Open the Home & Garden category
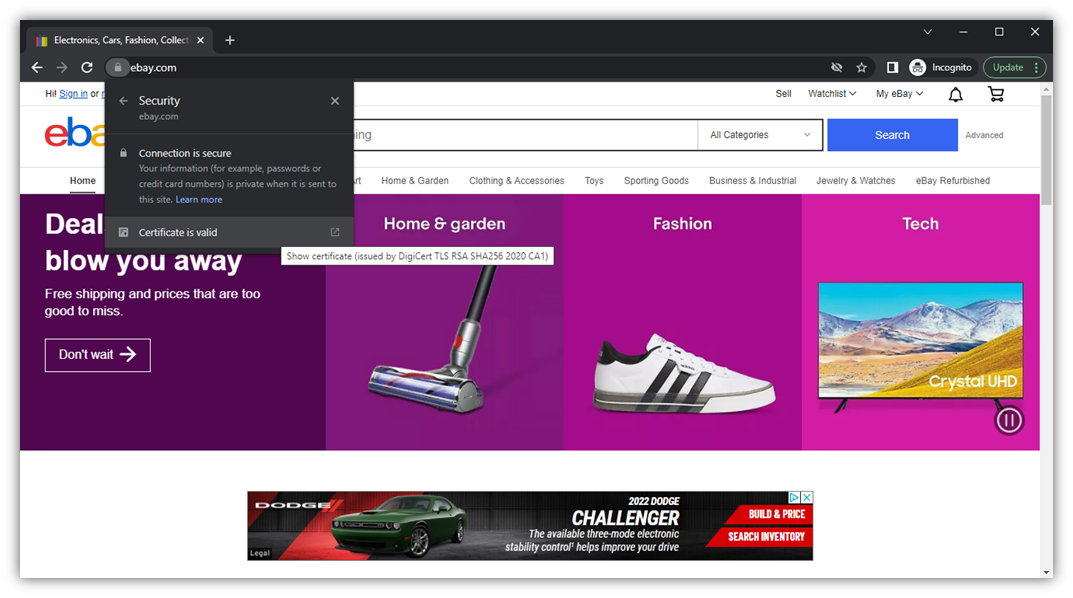The width and height of the screenshot is (1073, 598). (415, 181)
